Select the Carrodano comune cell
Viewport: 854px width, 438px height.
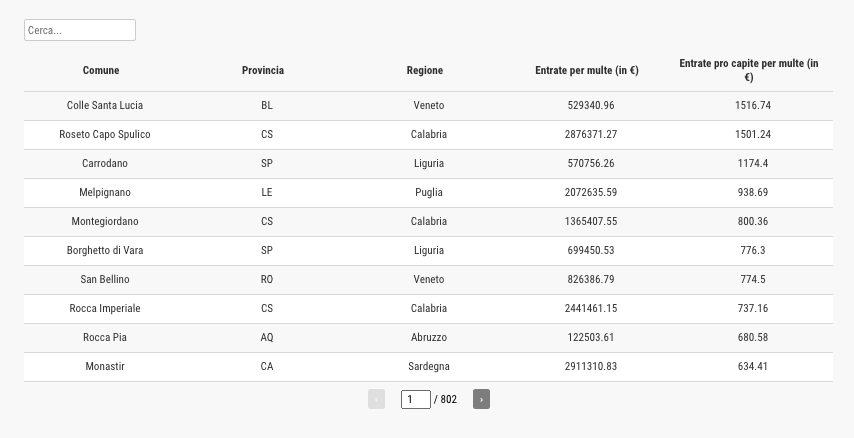pos(105,163)
